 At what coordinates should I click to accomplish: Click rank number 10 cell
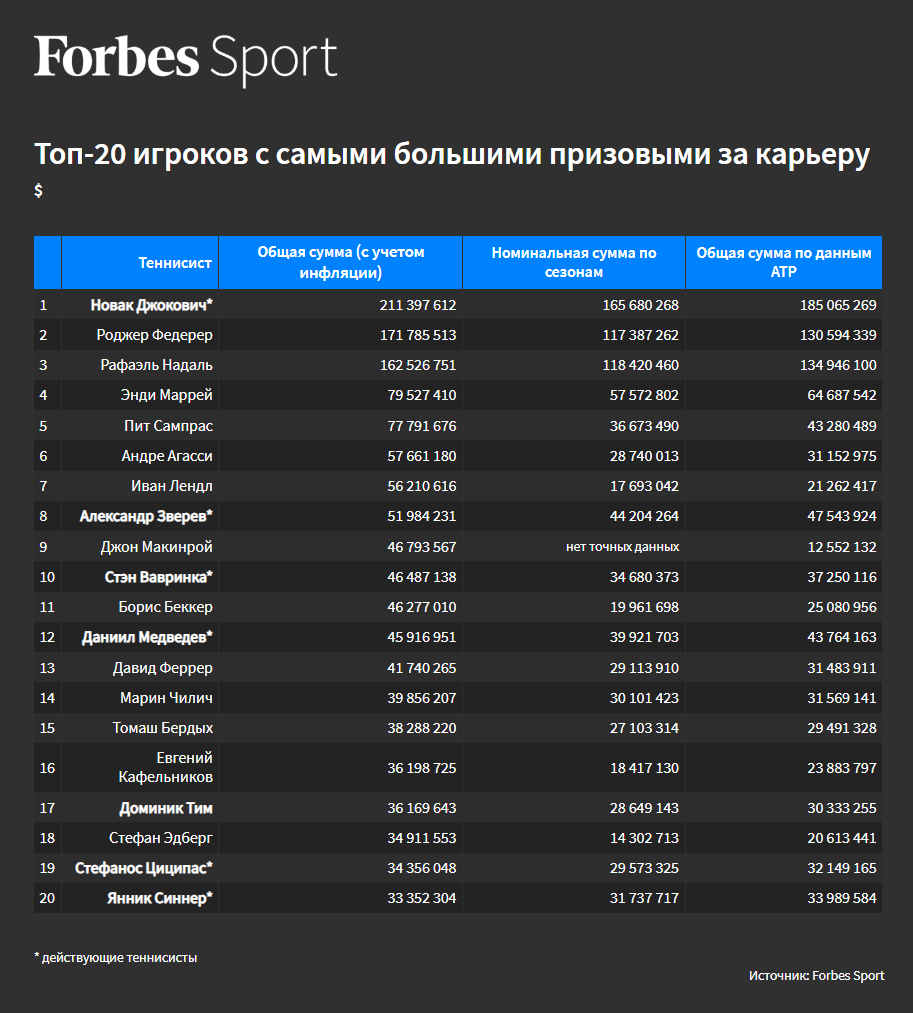[x=46, y=577]
